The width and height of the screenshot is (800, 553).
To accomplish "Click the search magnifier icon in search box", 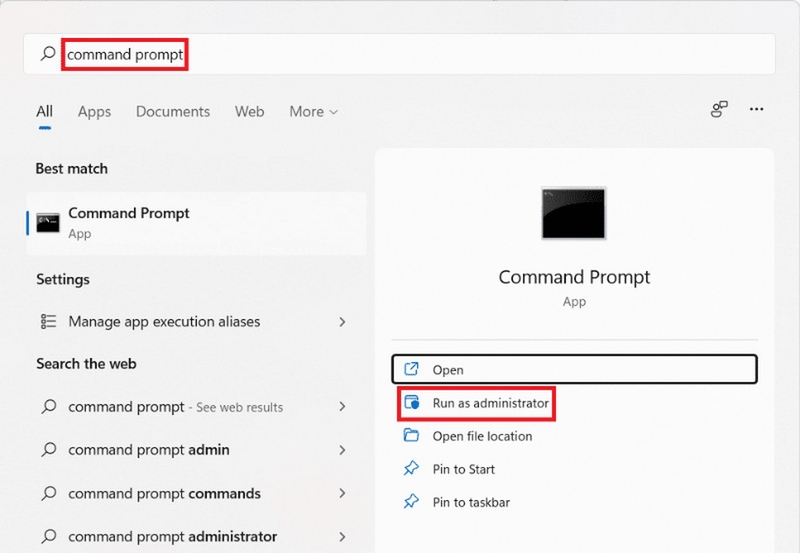I will (48, 53).
